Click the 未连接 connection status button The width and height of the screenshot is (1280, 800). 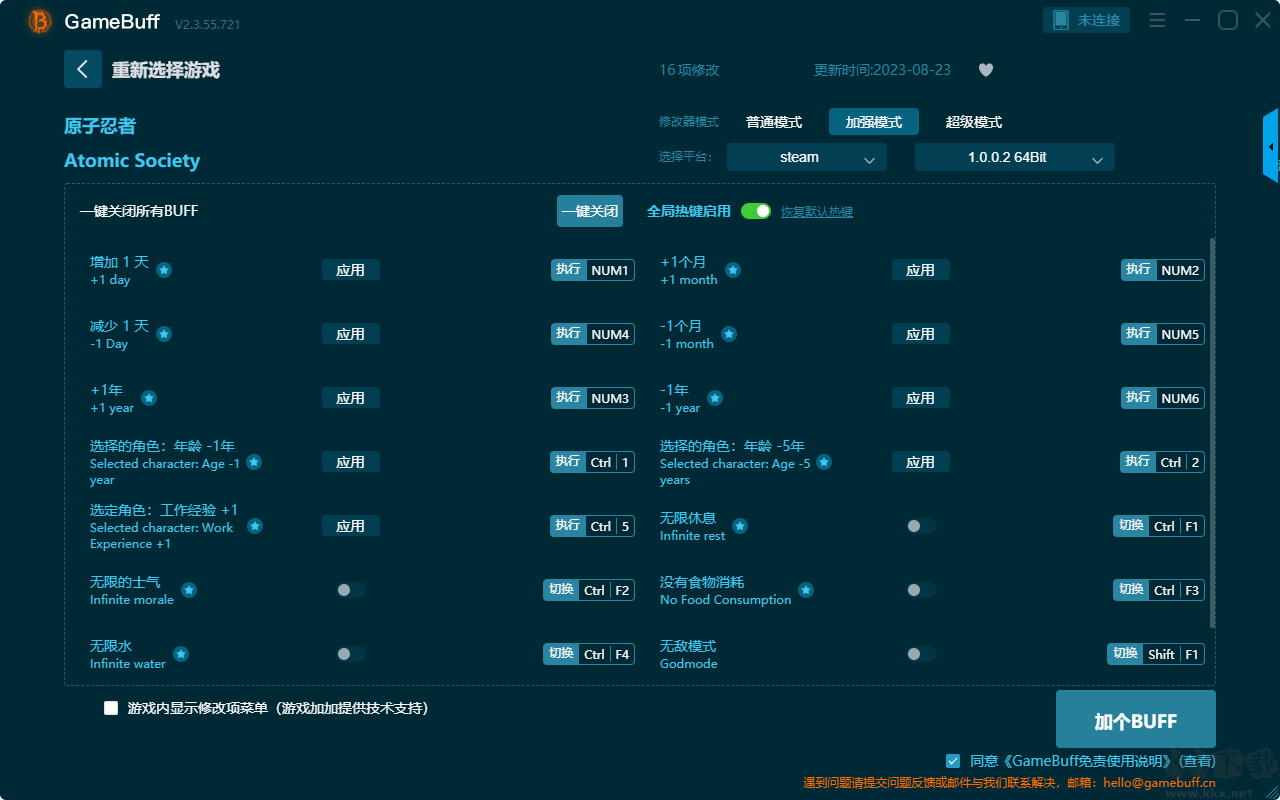click(x=1087, y=20)
